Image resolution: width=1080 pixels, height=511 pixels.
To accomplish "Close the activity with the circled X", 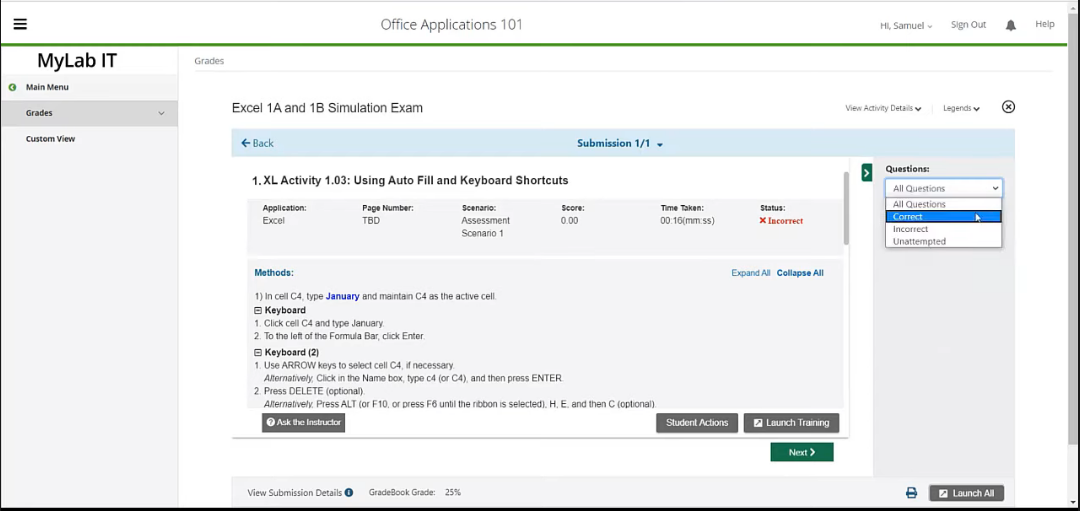I will tap(1008, 107).
